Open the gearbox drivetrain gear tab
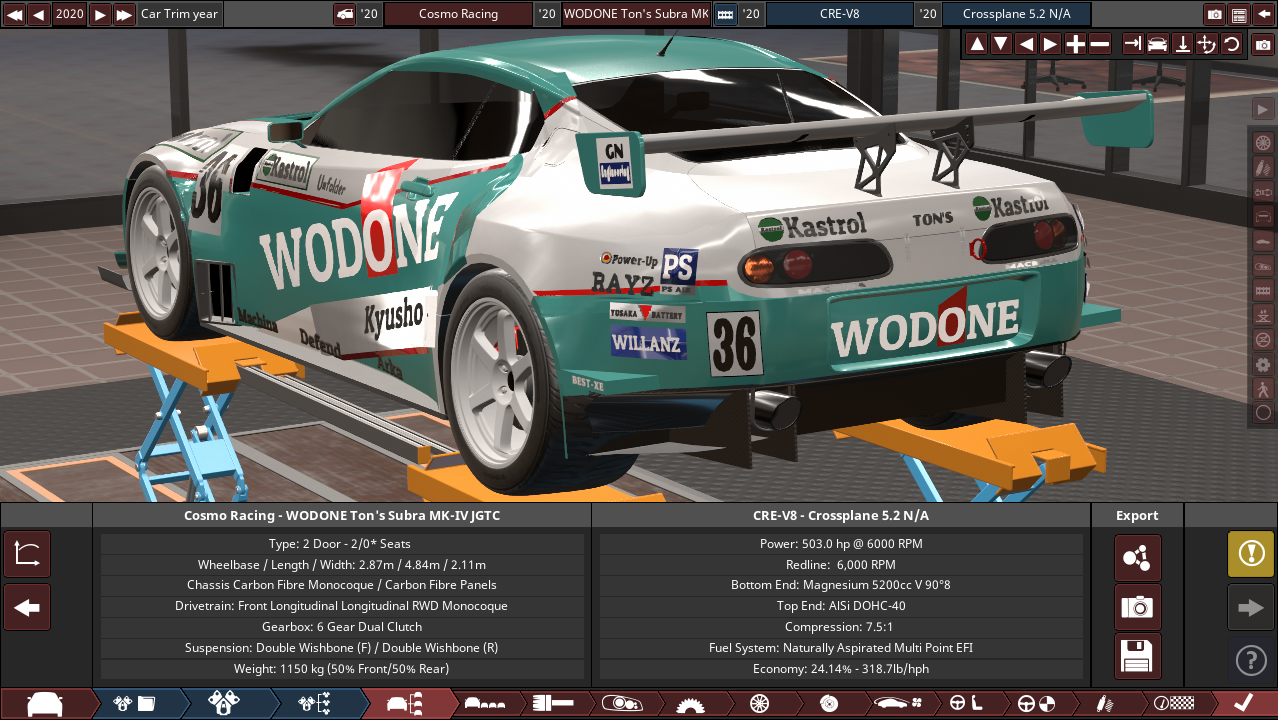 click(691, 704)
